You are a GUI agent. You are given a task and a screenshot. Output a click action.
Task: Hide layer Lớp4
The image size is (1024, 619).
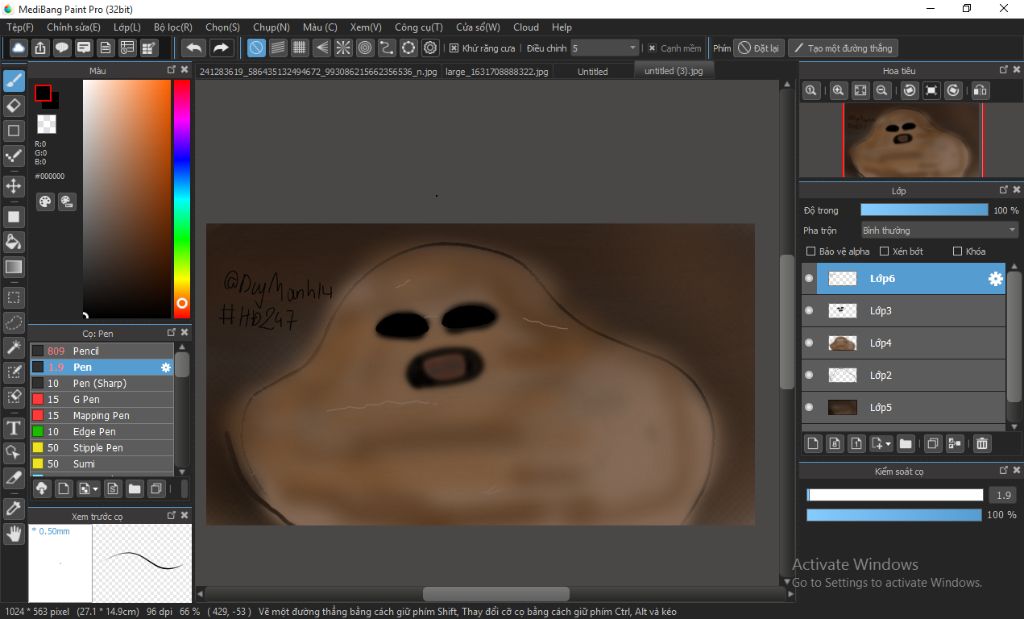[x=809, y=343]
